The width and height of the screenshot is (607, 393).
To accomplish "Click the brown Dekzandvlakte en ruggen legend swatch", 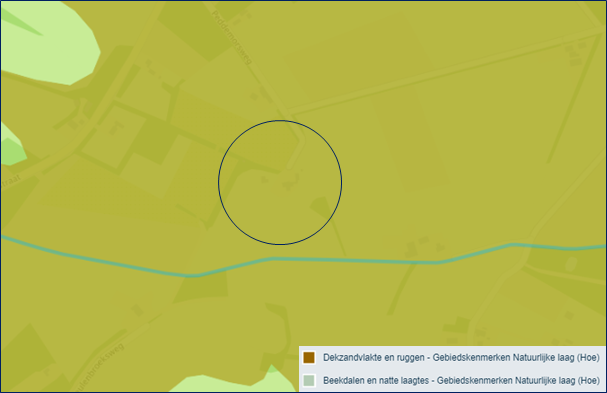I will pos(309,357).
